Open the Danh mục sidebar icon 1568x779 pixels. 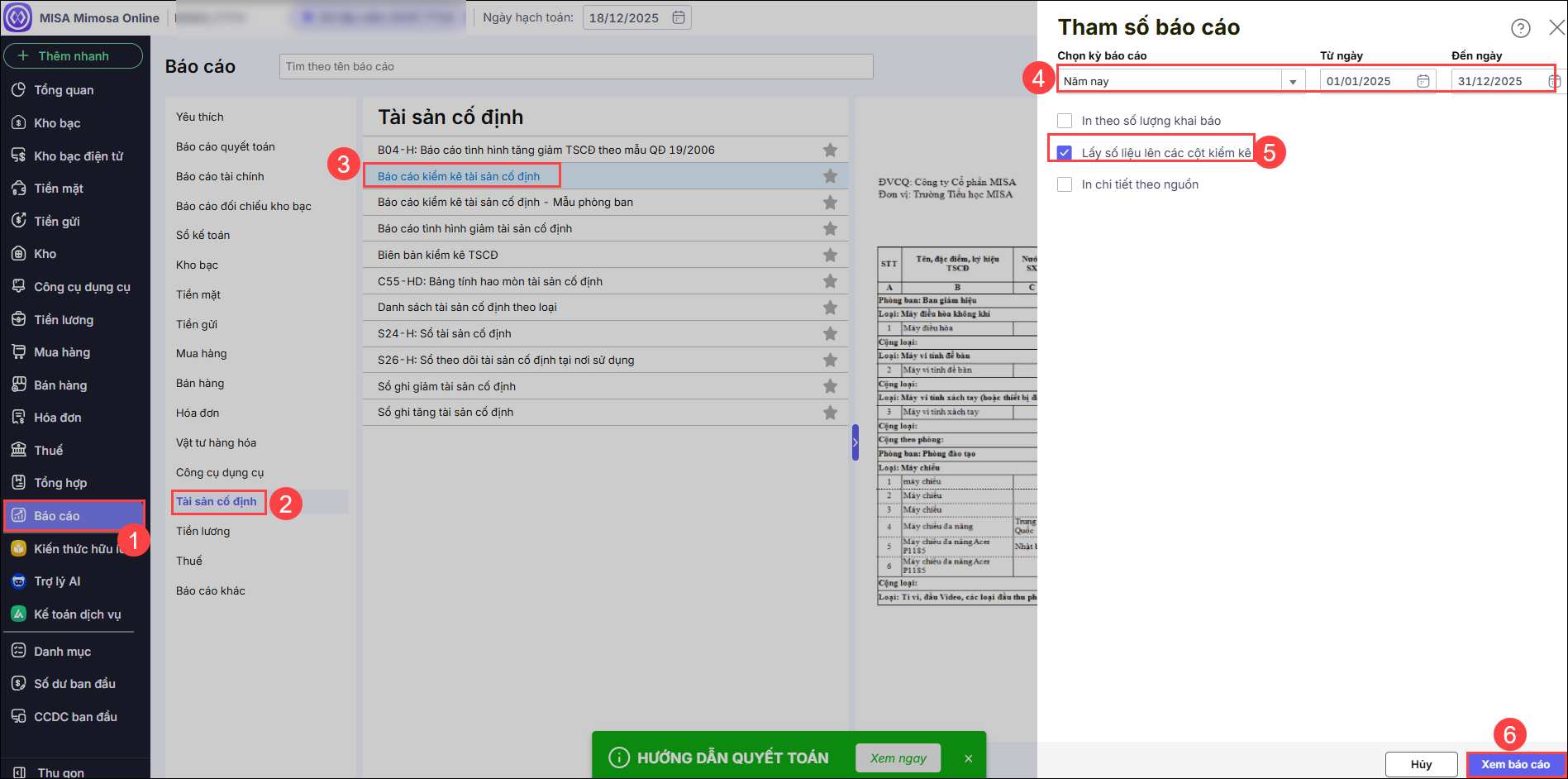18,651
